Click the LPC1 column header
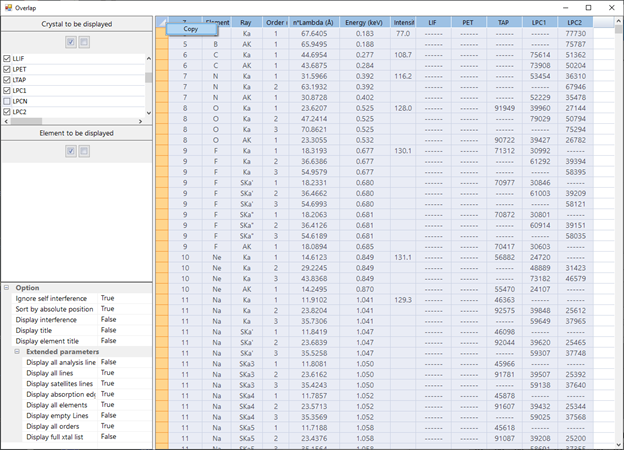 coord(539,21)
